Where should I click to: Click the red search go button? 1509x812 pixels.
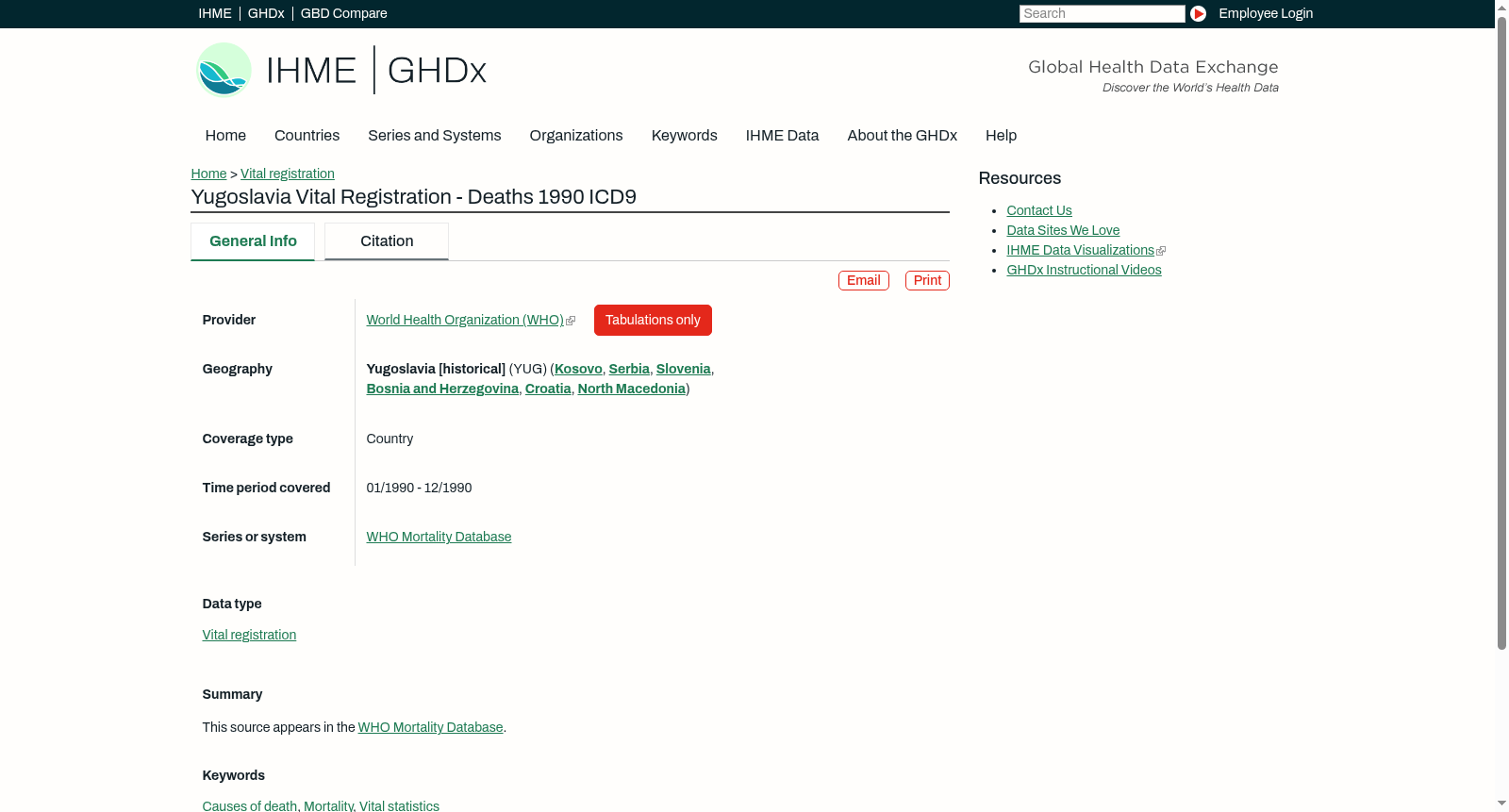pos(1198,13)
